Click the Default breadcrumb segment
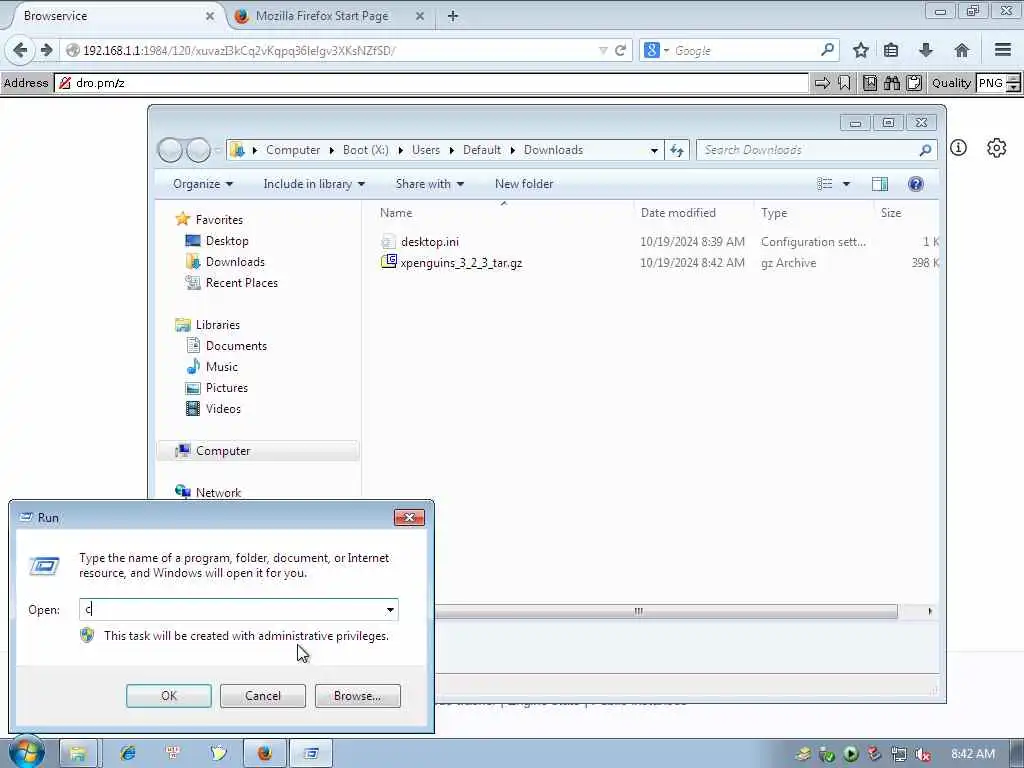 (x=482, y=150)
